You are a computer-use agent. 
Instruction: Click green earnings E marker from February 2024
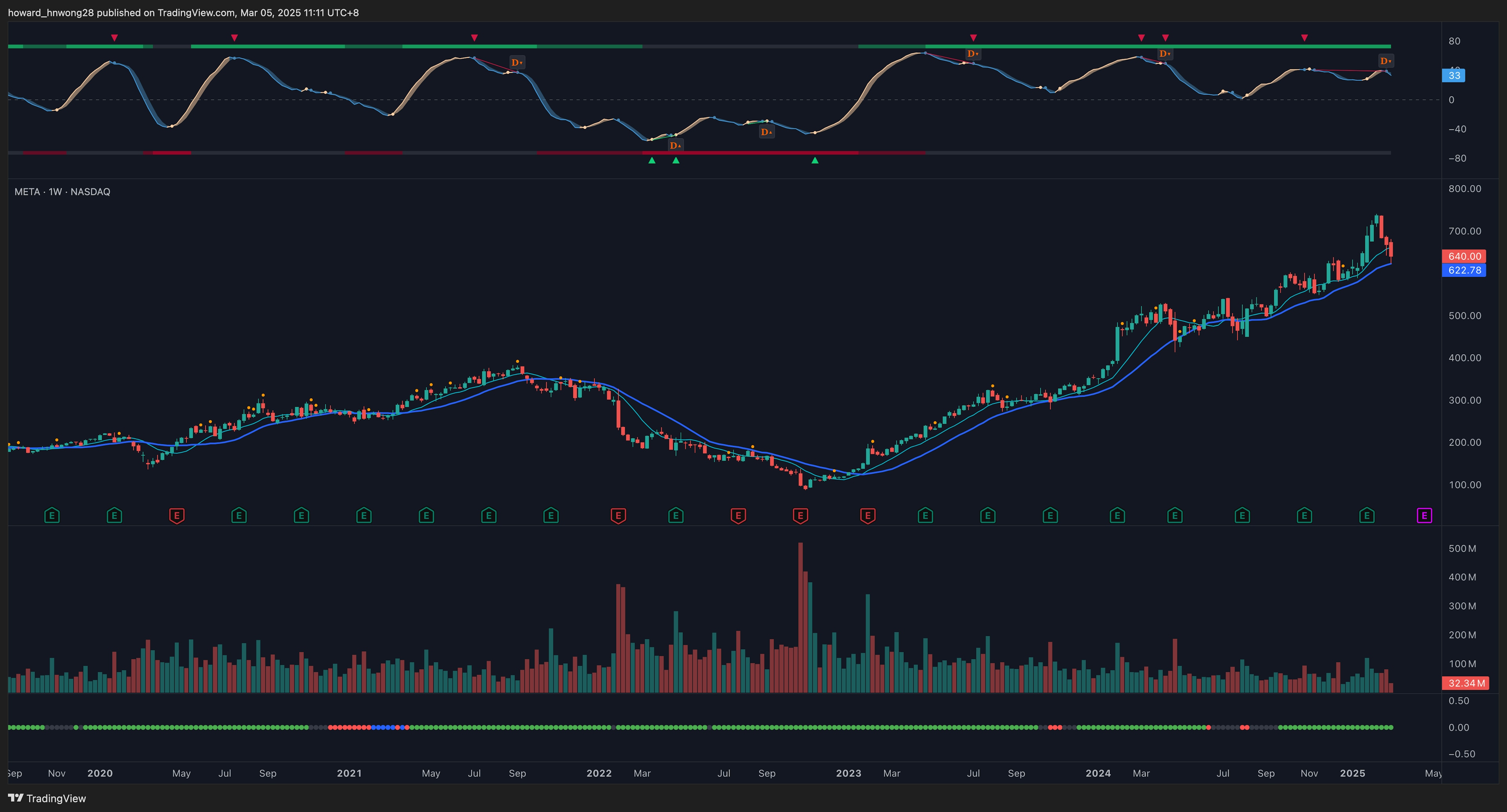[x=1117, y=515]
